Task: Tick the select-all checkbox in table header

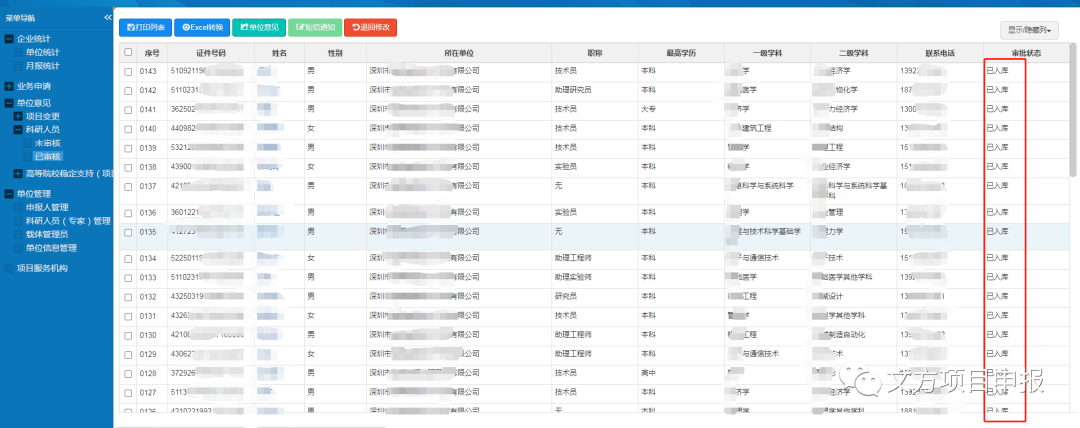Action: point(128,52)
